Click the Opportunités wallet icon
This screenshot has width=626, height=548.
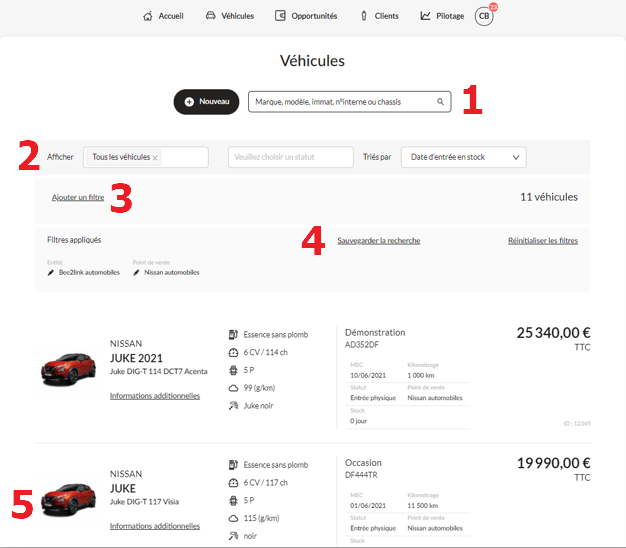point(280,16)
